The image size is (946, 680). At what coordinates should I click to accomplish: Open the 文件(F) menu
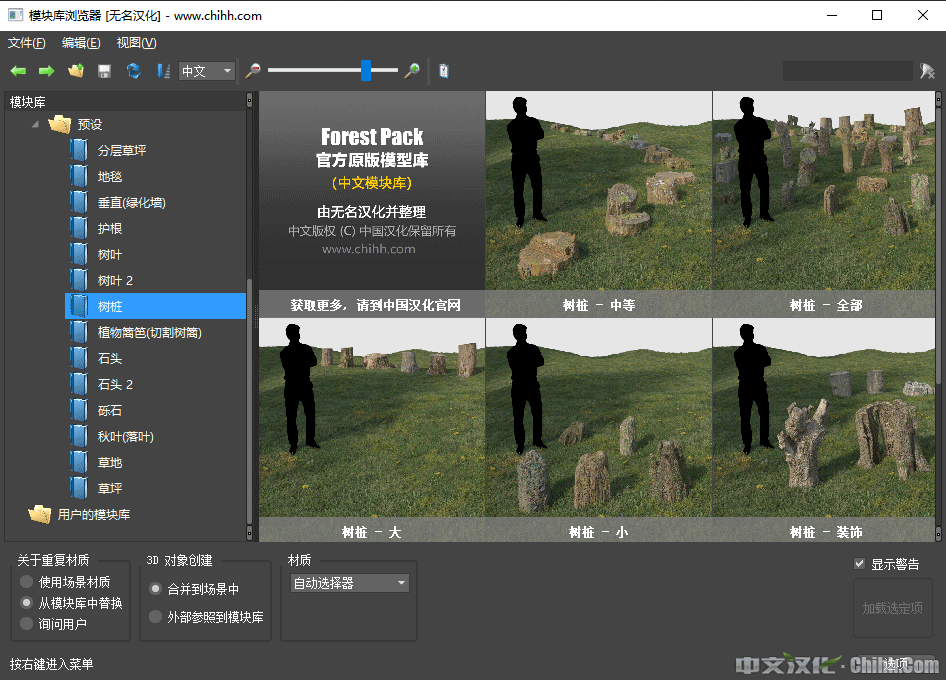[x=27, y=43]
